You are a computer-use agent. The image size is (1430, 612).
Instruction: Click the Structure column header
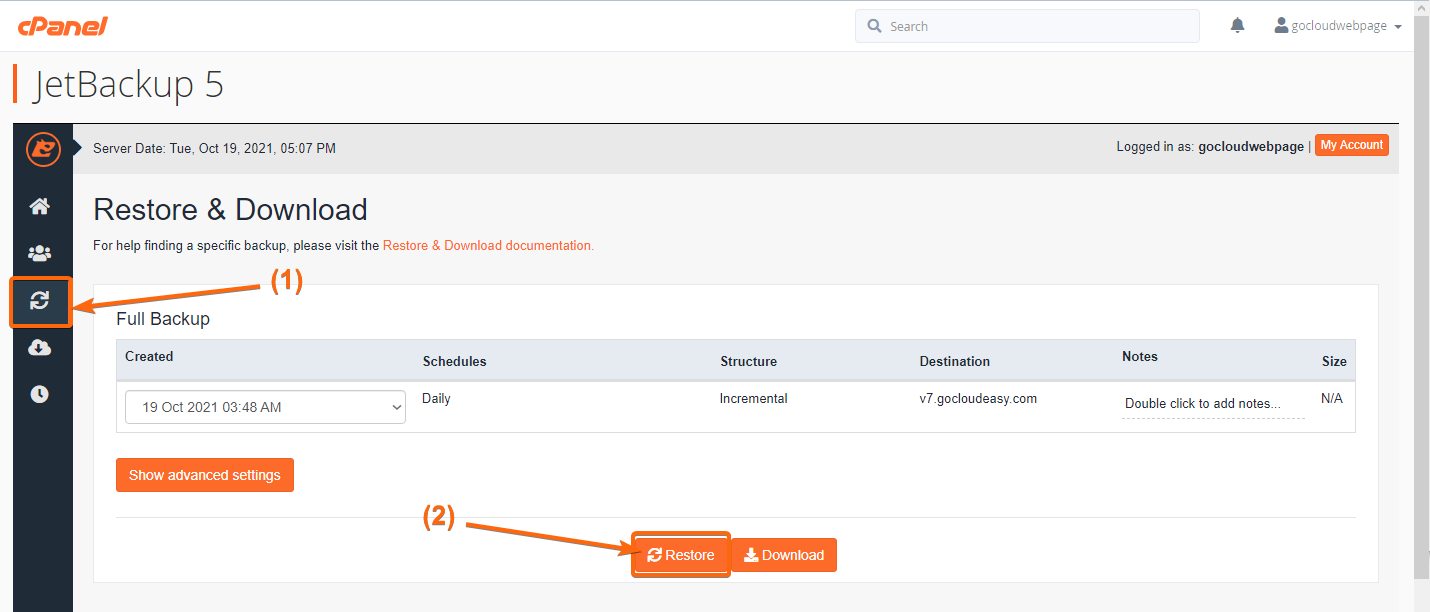coord(748,361)
